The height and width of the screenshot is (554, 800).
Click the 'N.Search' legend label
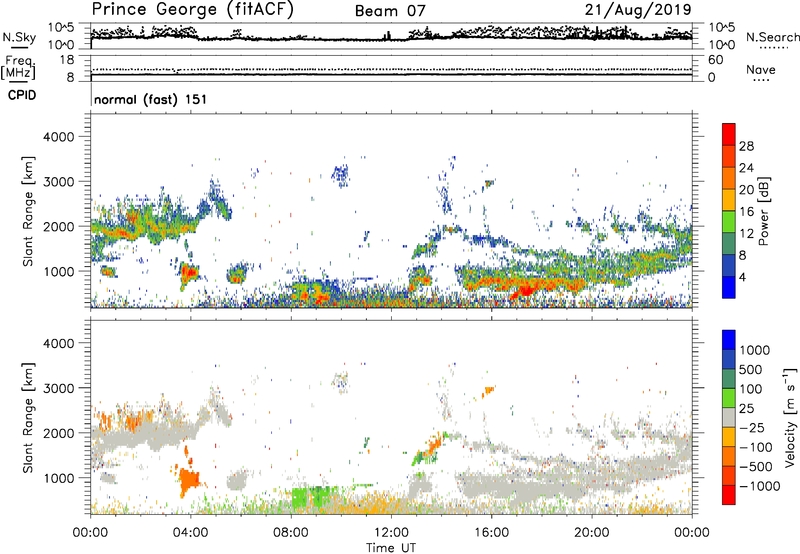[772, 37]
